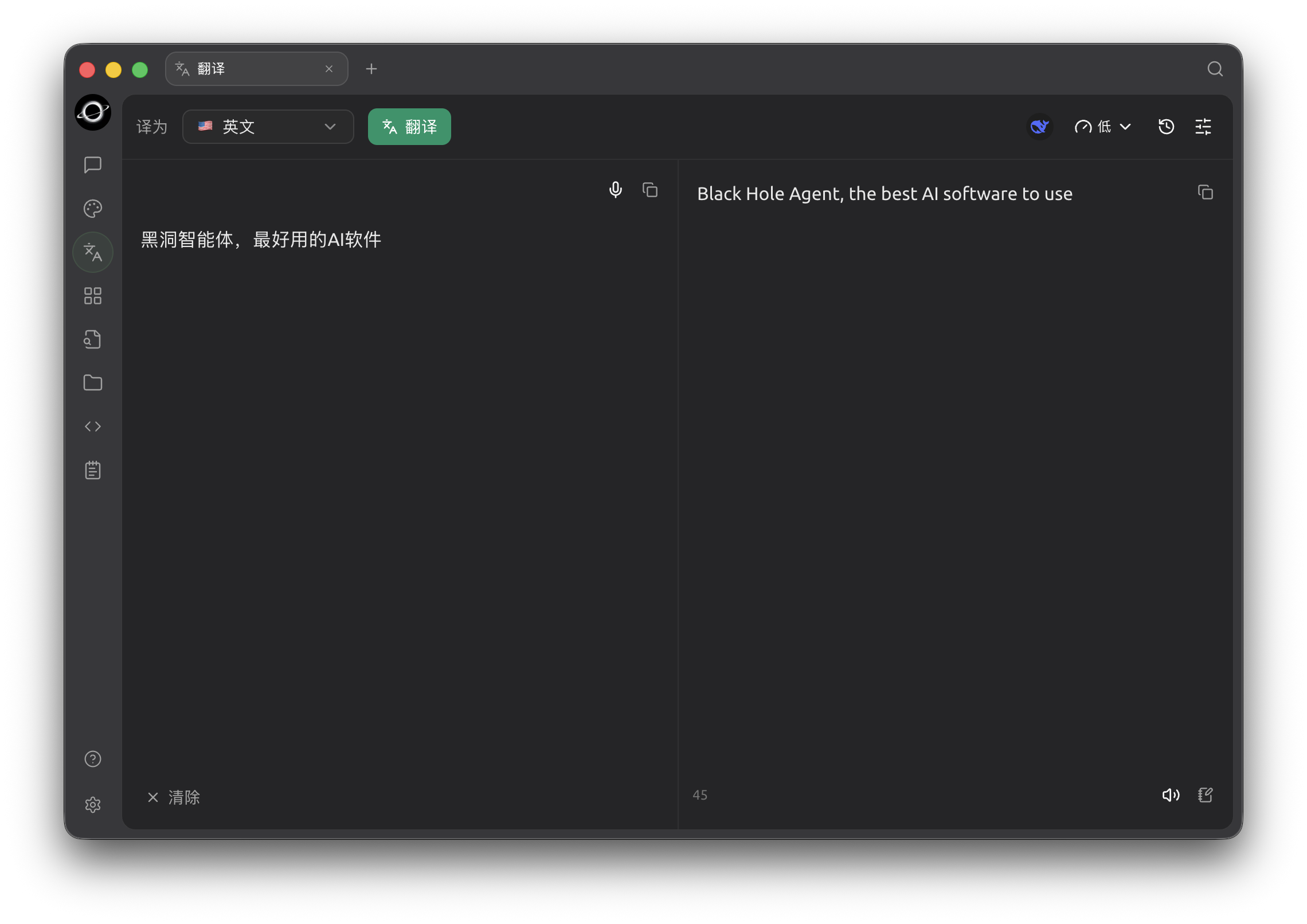
Task: Close the 翻译 tab
Action: coord(329,69)
